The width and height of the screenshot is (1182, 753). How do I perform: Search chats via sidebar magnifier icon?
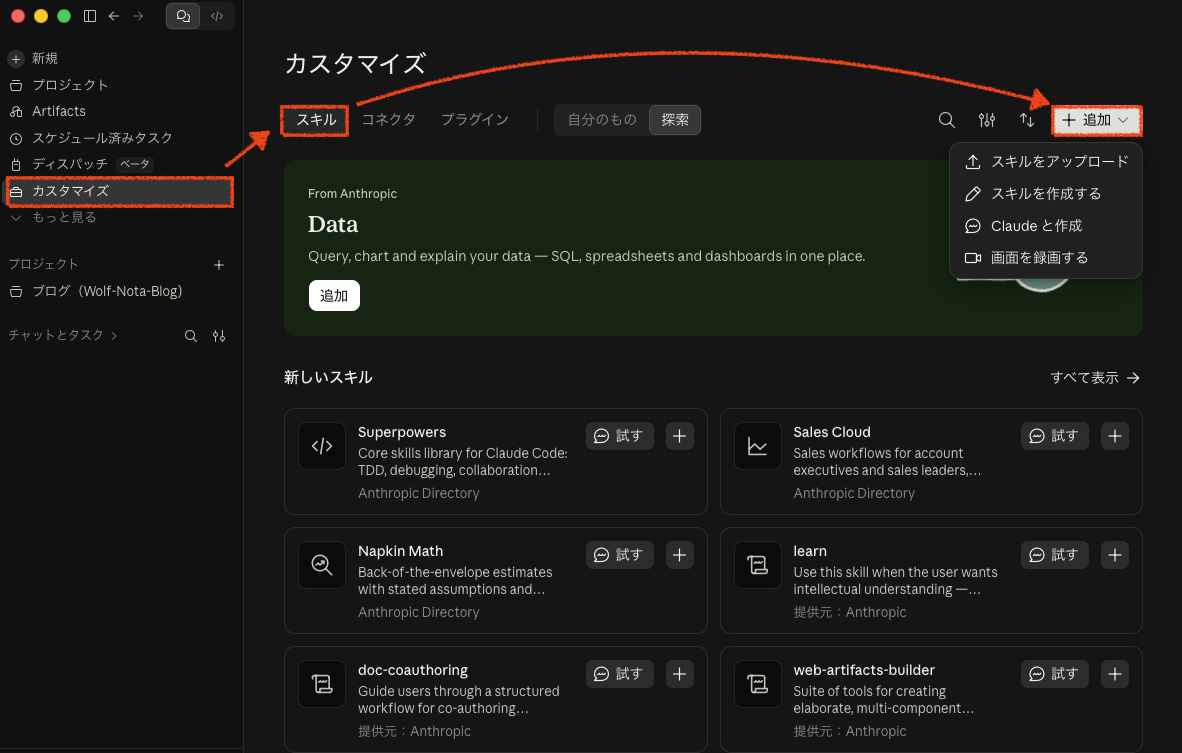coord(191,336)
